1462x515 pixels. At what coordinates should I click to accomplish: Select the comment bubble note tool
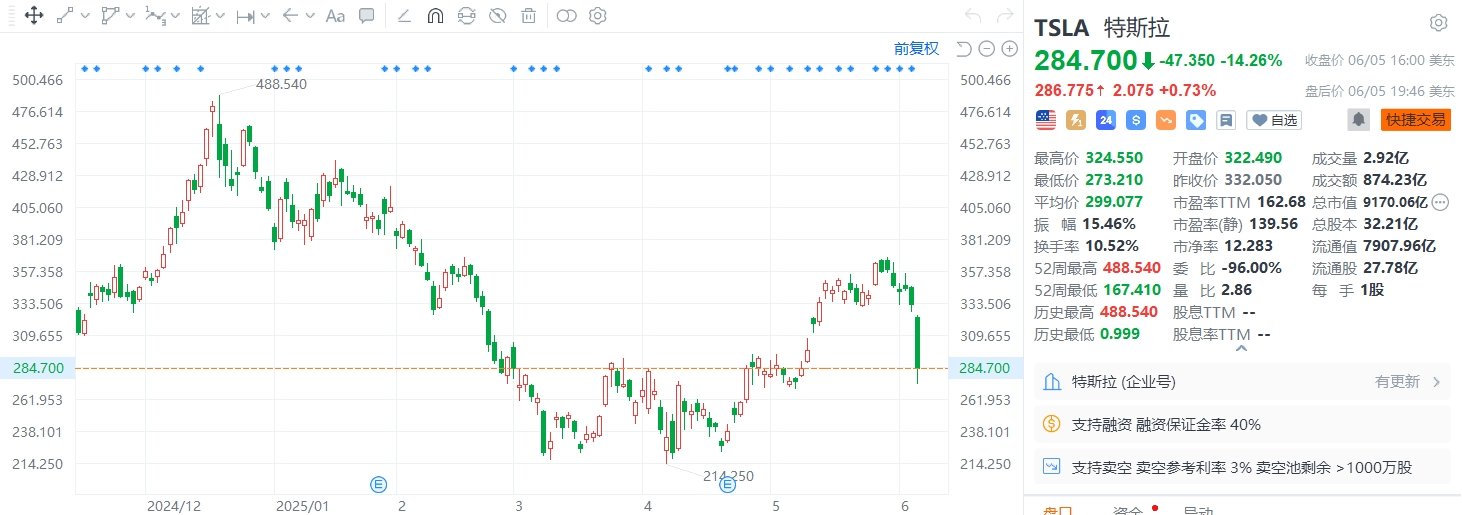pos(367,16)
